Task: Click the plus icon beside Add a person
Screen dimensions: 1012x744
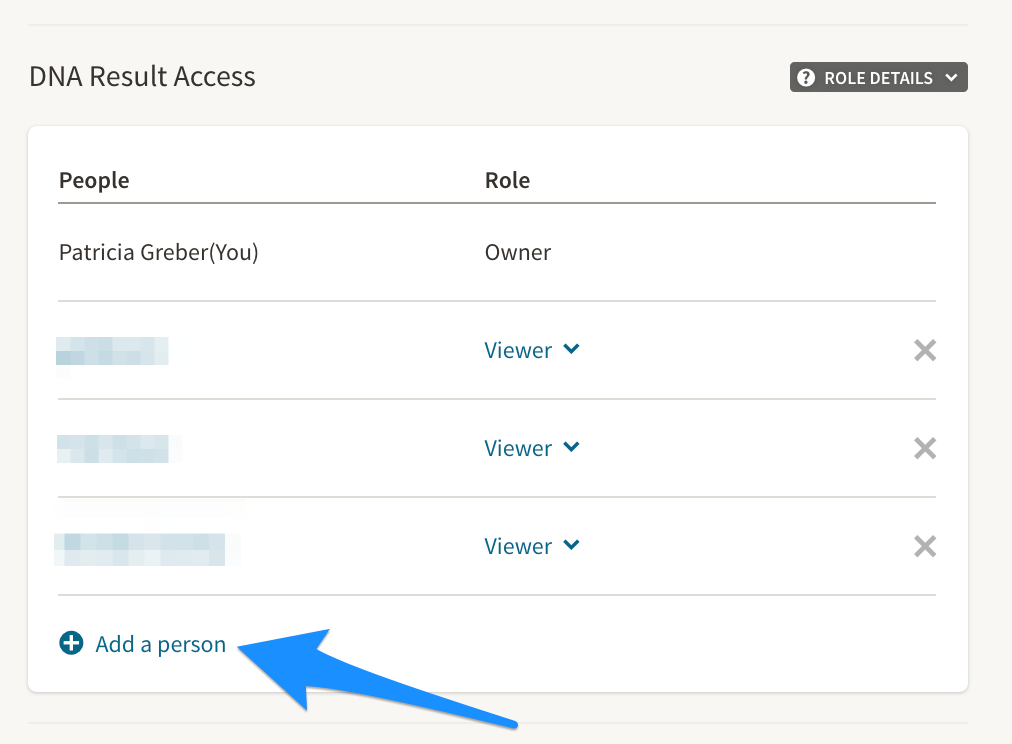Action: tap(71, 644)
